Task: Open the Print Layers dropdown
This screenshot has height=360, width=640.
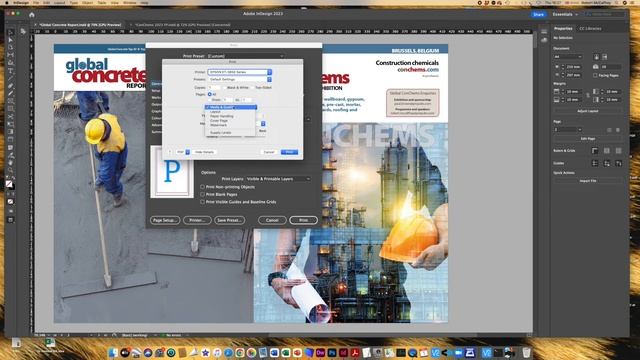Action: (278, 179)
